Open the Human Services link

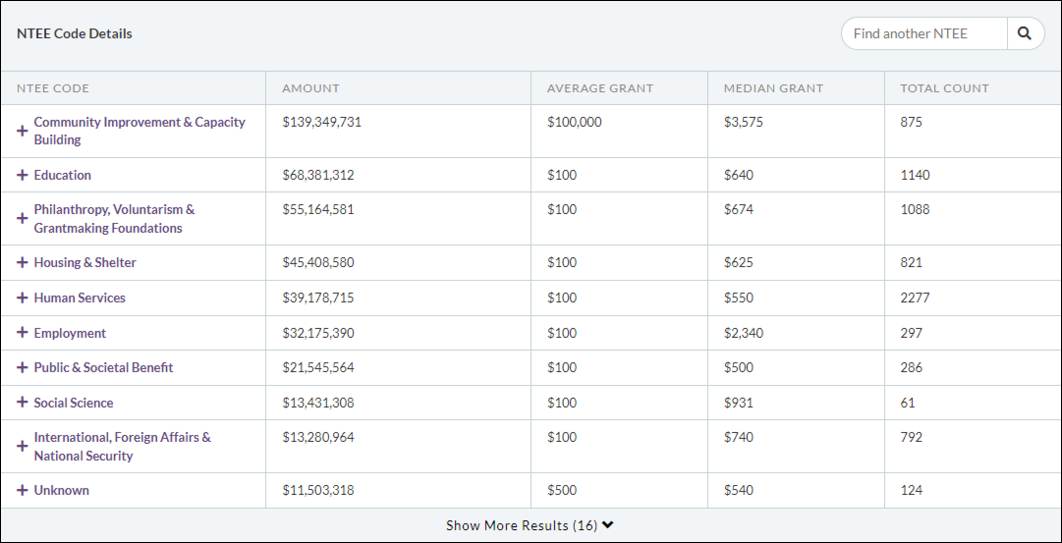79,298
